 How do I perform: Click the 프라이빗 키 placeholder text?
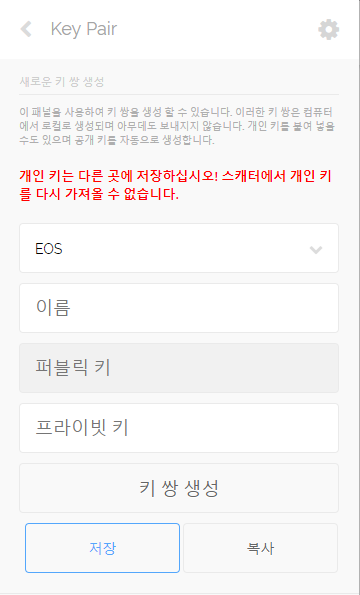(82, 427)
